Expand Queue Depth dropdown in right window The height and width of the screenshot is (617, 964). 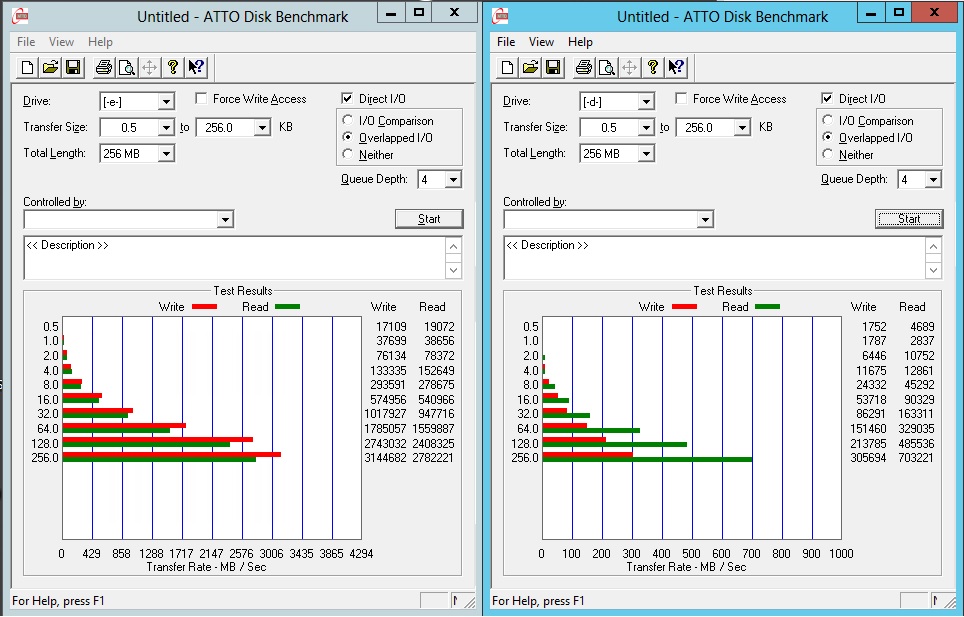click(x=919, y=179)
